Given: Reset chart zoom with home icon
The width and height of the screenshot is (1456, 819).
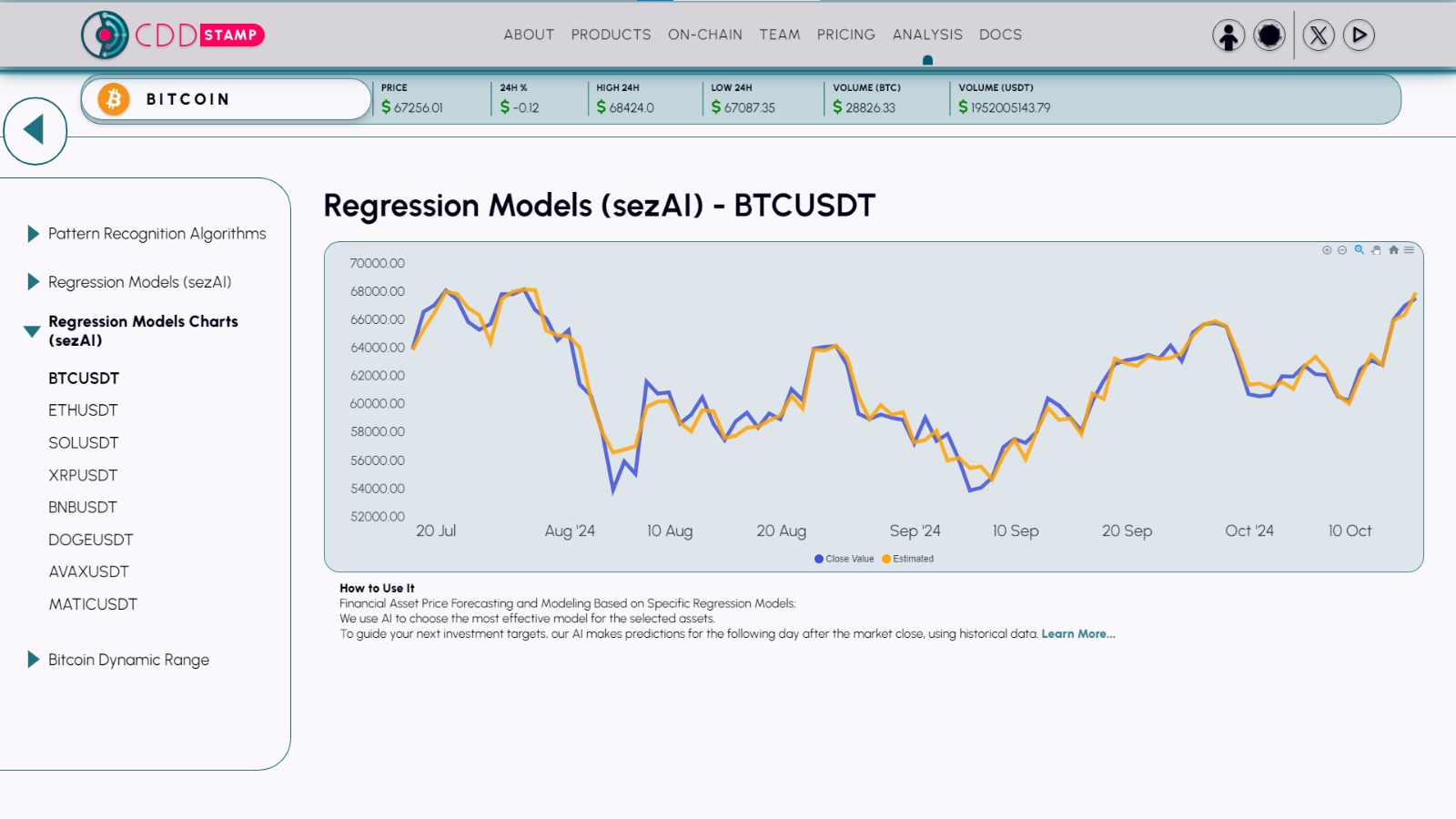Looking at the screenshot, I should [x=1393, y=250].
